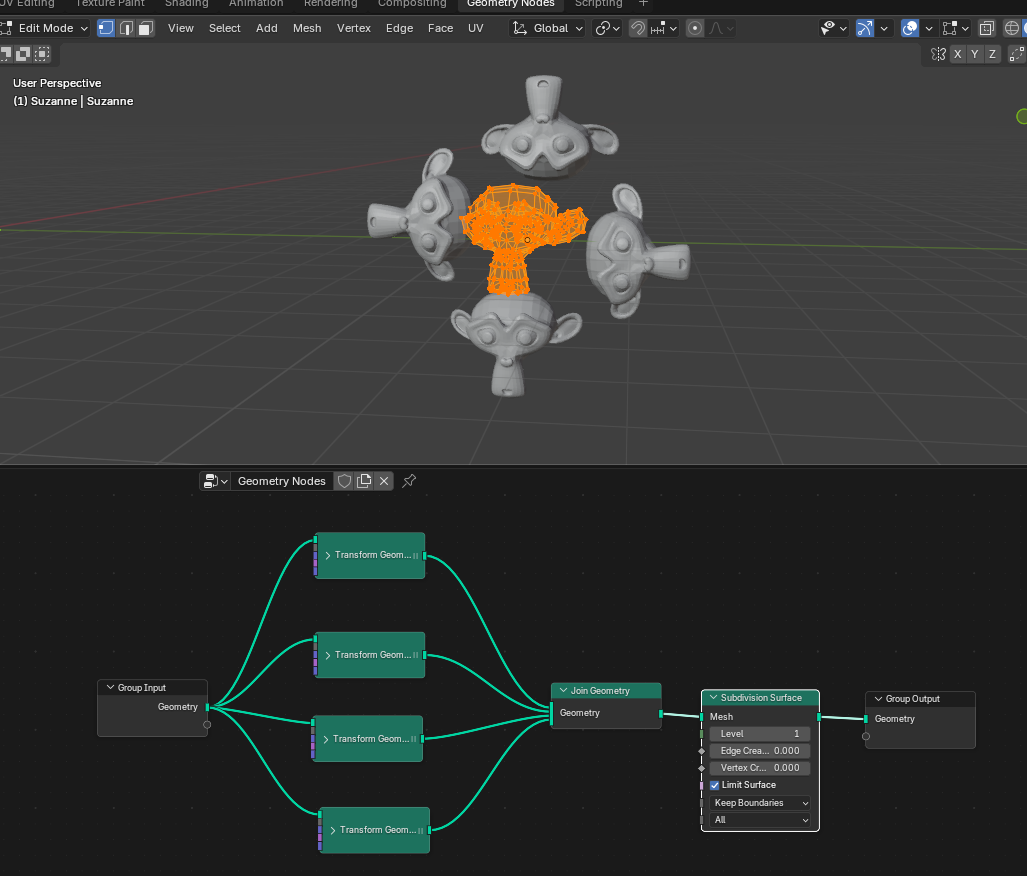Open the pivot point link dropdown
The width and height of the screenshot is (1027, 876).
(607, 28)
